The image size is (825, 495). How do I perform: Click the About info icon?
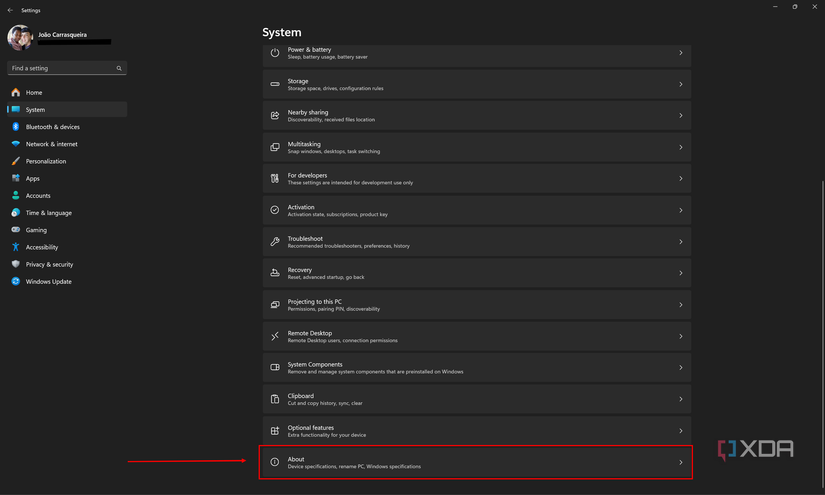275,462
